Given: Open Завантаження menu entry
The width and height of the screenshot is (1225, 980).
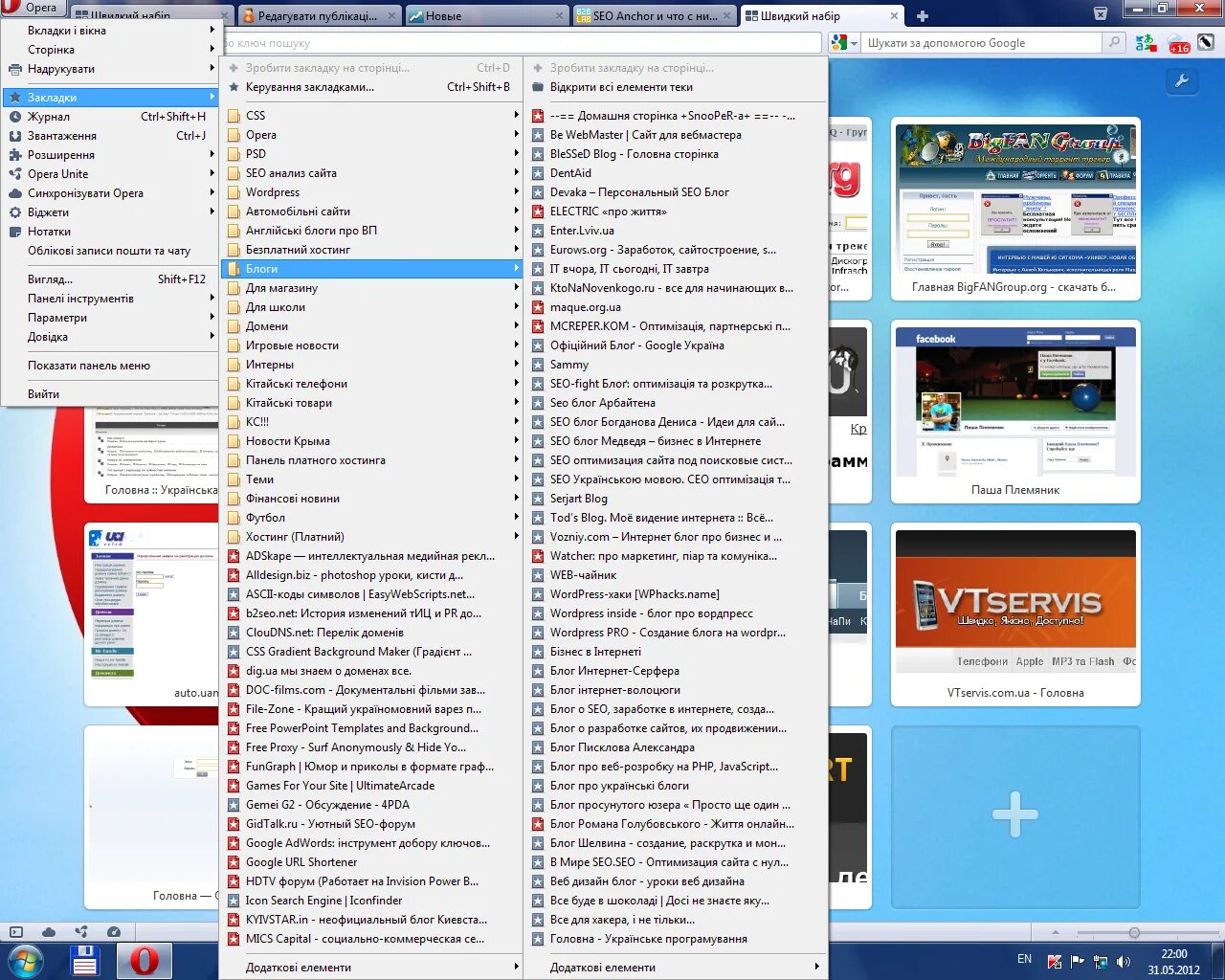Looking at the screenshot, I should [111, 136].
